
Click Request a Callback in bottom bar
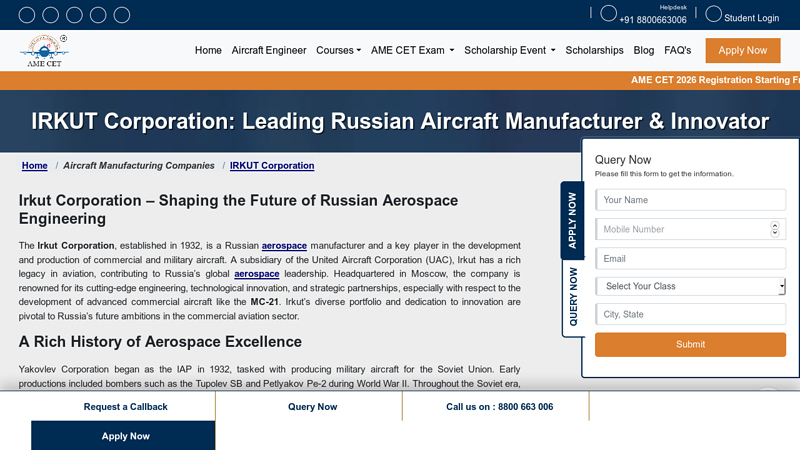coord(126,407)
